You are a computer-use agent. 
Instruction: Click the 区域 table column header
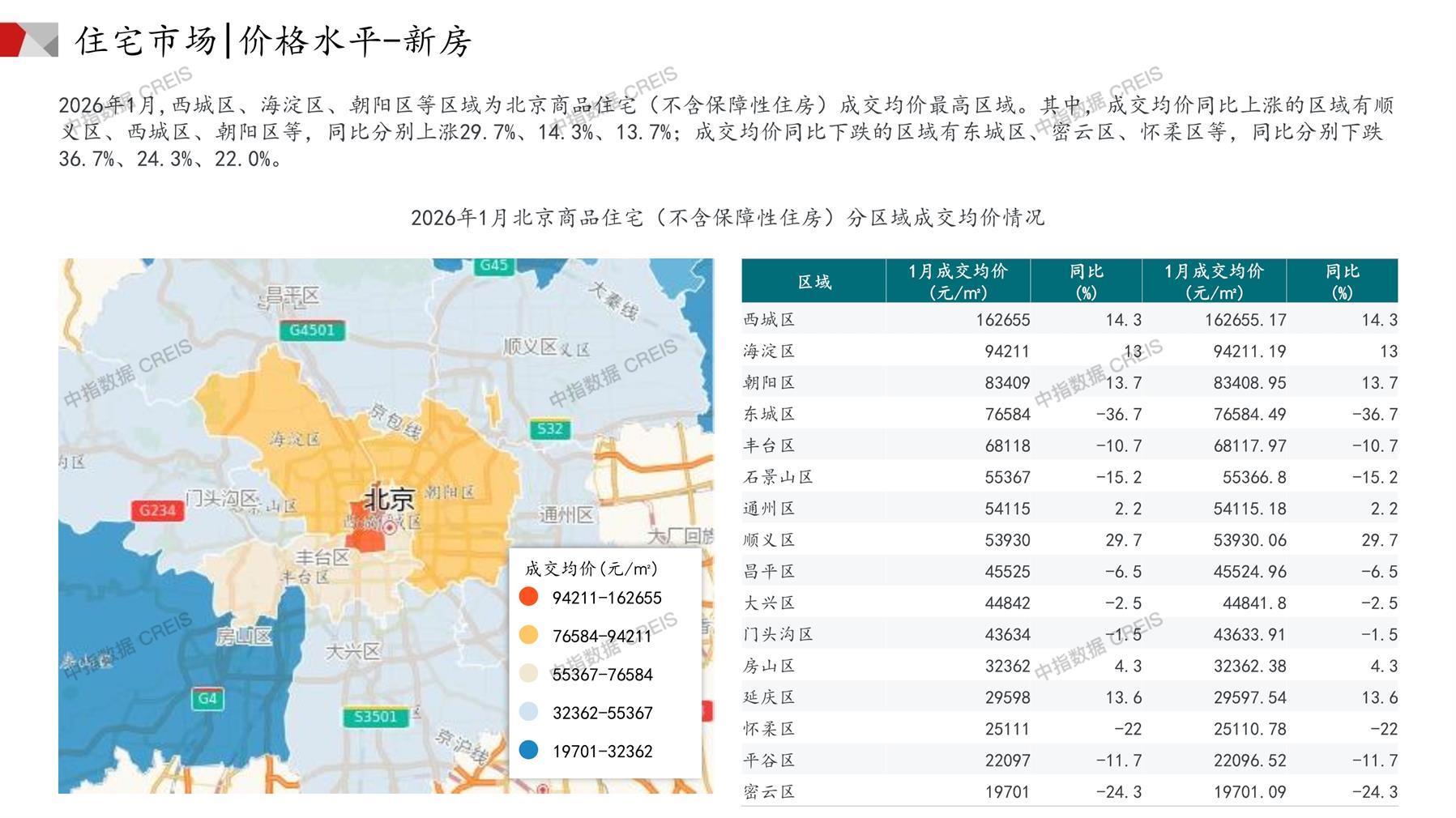coord(813,282)
